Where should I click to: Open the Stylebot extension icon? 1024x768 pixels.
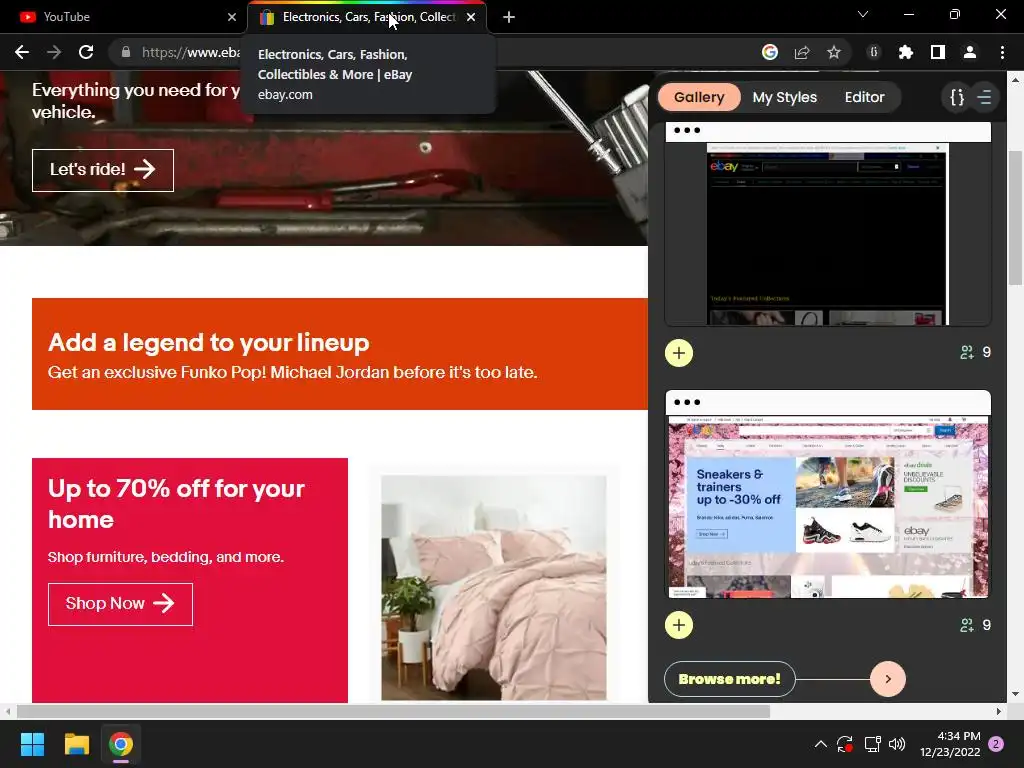click(874, 52)
